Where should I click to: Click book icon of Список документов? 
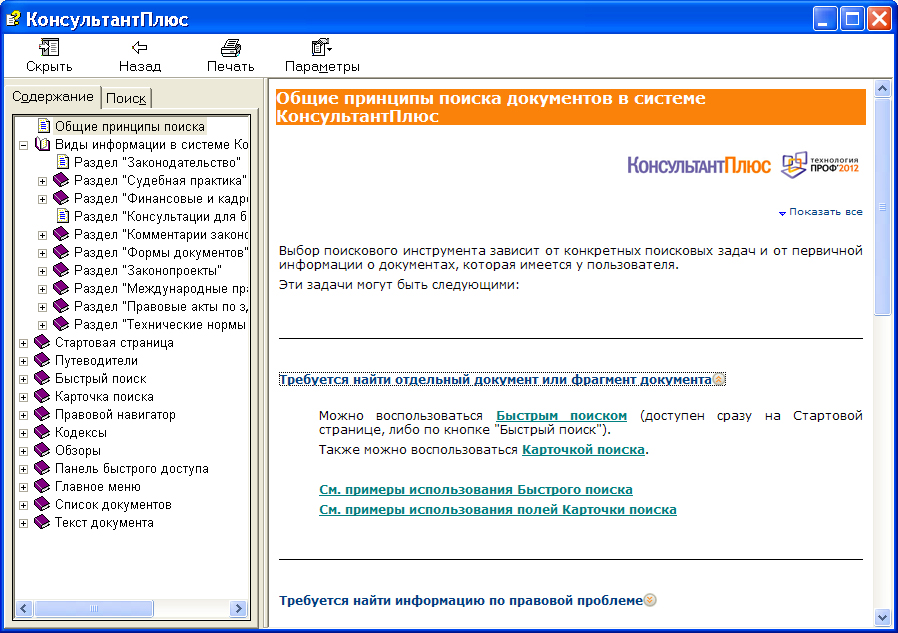42,505
